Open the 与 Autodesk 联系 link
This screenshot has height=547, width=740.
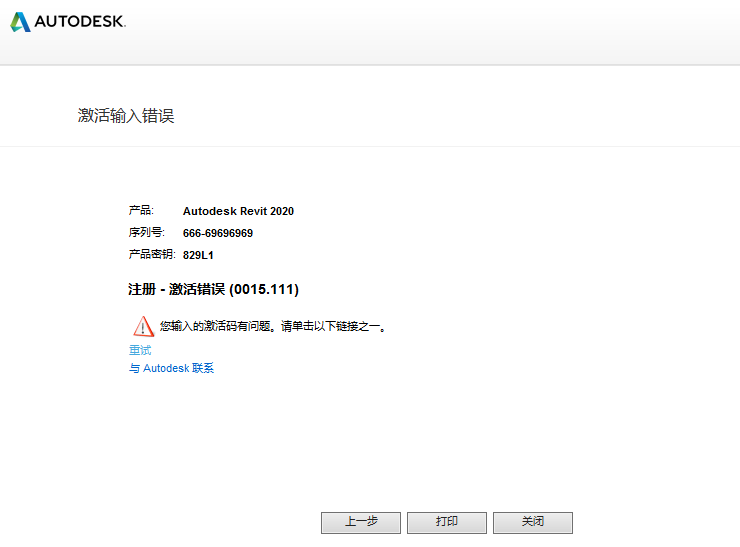pyautogui.click(x=171, y=368)
